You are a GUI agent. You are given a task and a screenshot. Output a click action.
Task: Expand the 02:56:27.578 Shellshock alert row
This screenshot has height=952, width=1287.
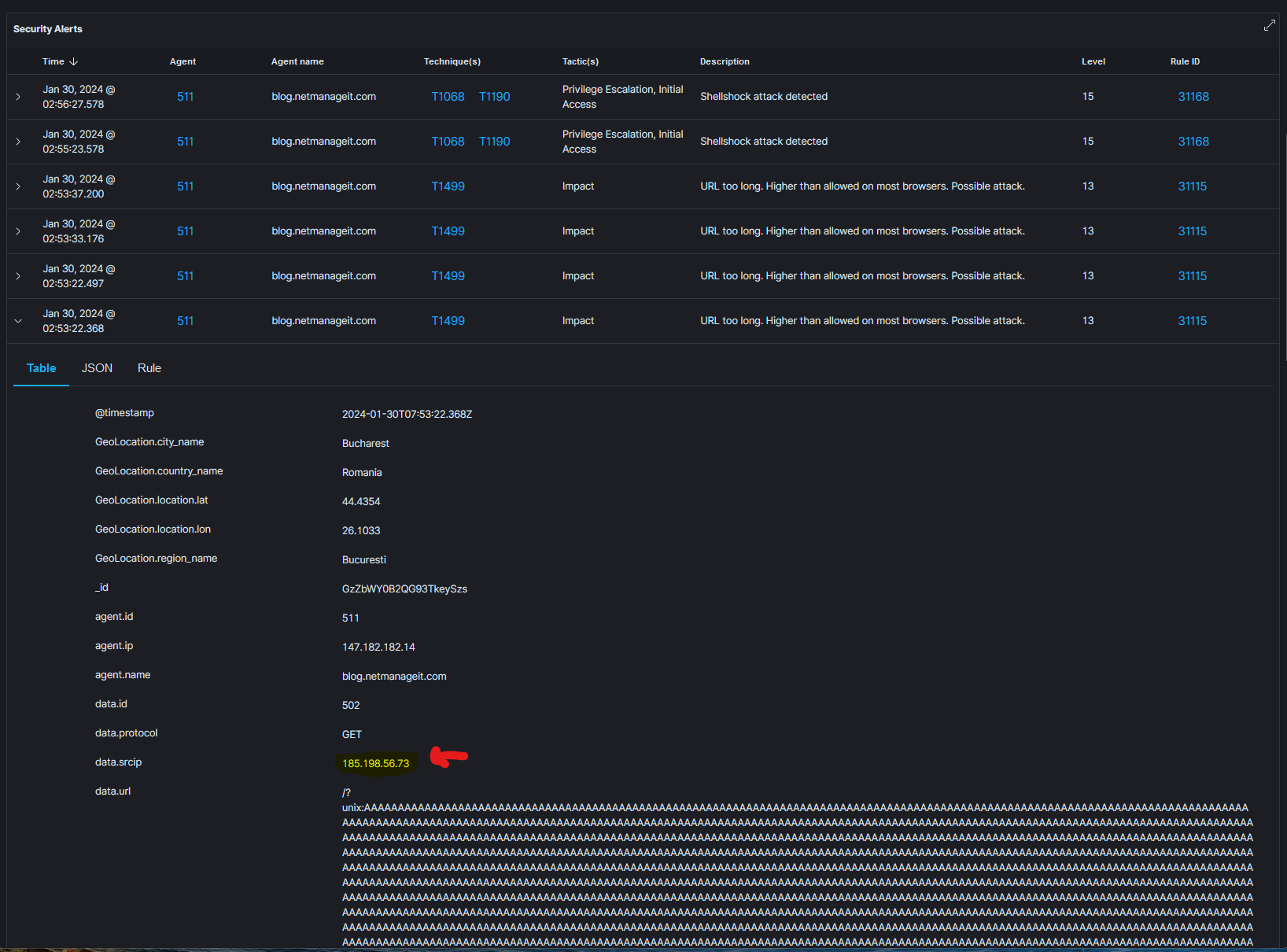pos(18,97)
